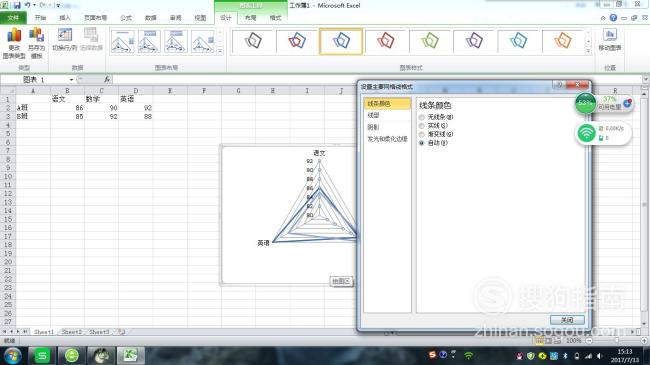
Task: Click the Move Chart icon
Action: pos(609,40)
